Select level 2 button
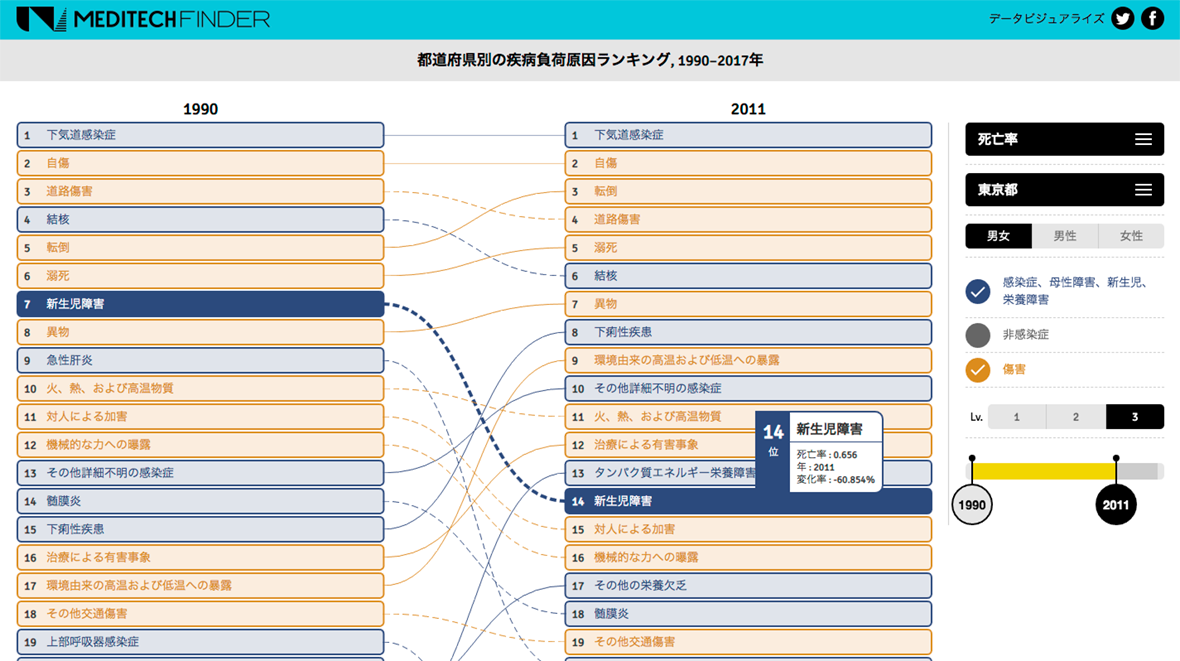 1075,417
